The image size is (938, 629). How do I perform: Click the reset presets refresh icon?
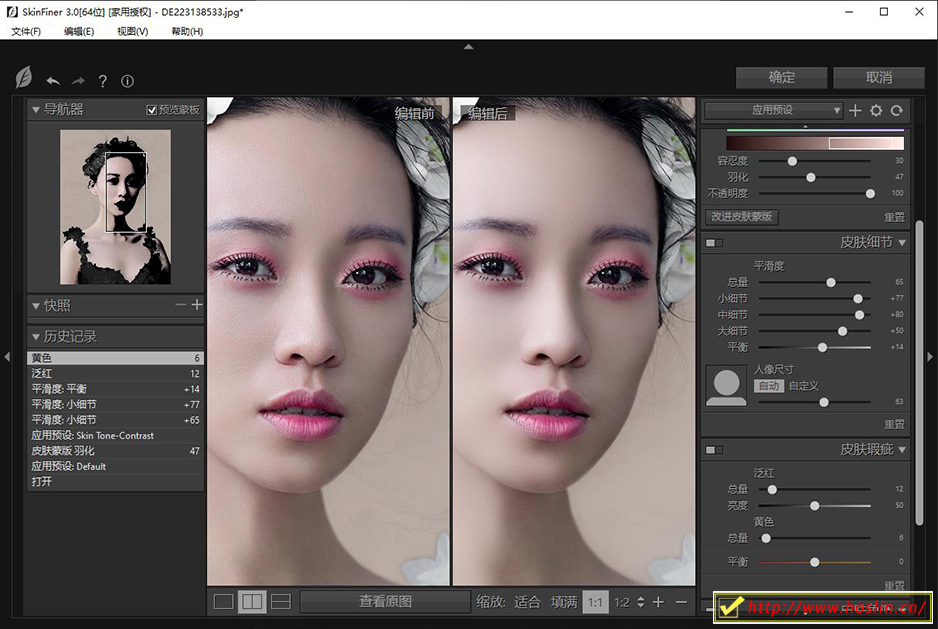click(x=897, y=111)
